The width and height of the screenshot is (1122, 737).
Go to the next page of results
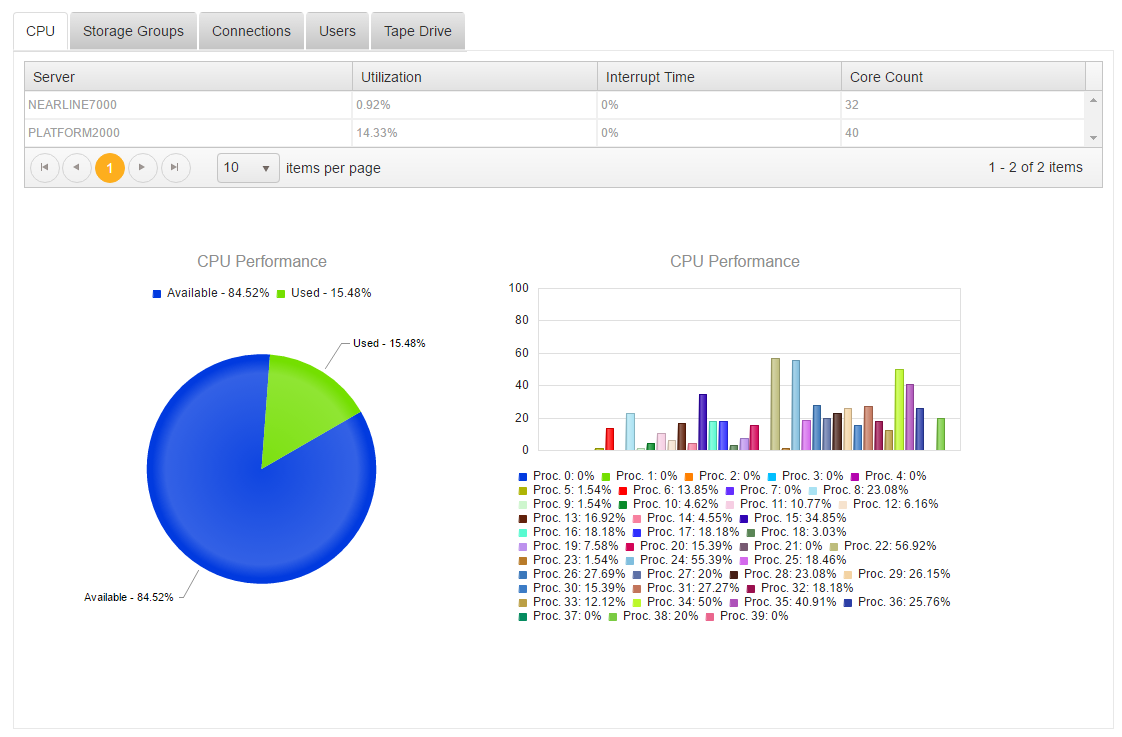tap(142, 168)
